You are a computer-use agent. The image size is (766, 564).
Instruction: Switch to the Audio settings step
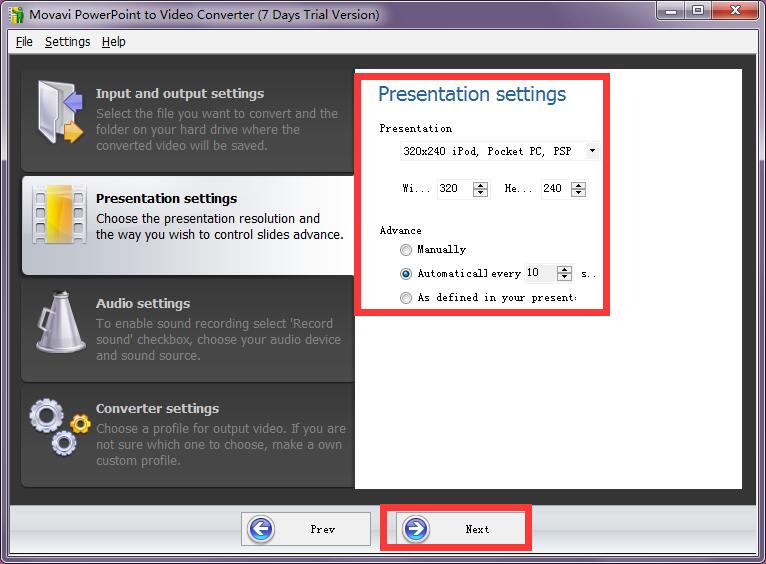pos(188,330)
